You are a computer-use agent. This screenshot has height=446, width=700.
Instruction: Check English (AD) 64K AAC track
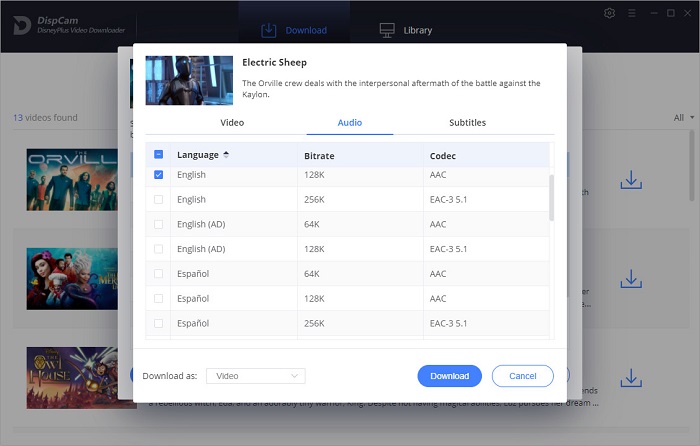(158, 224)
